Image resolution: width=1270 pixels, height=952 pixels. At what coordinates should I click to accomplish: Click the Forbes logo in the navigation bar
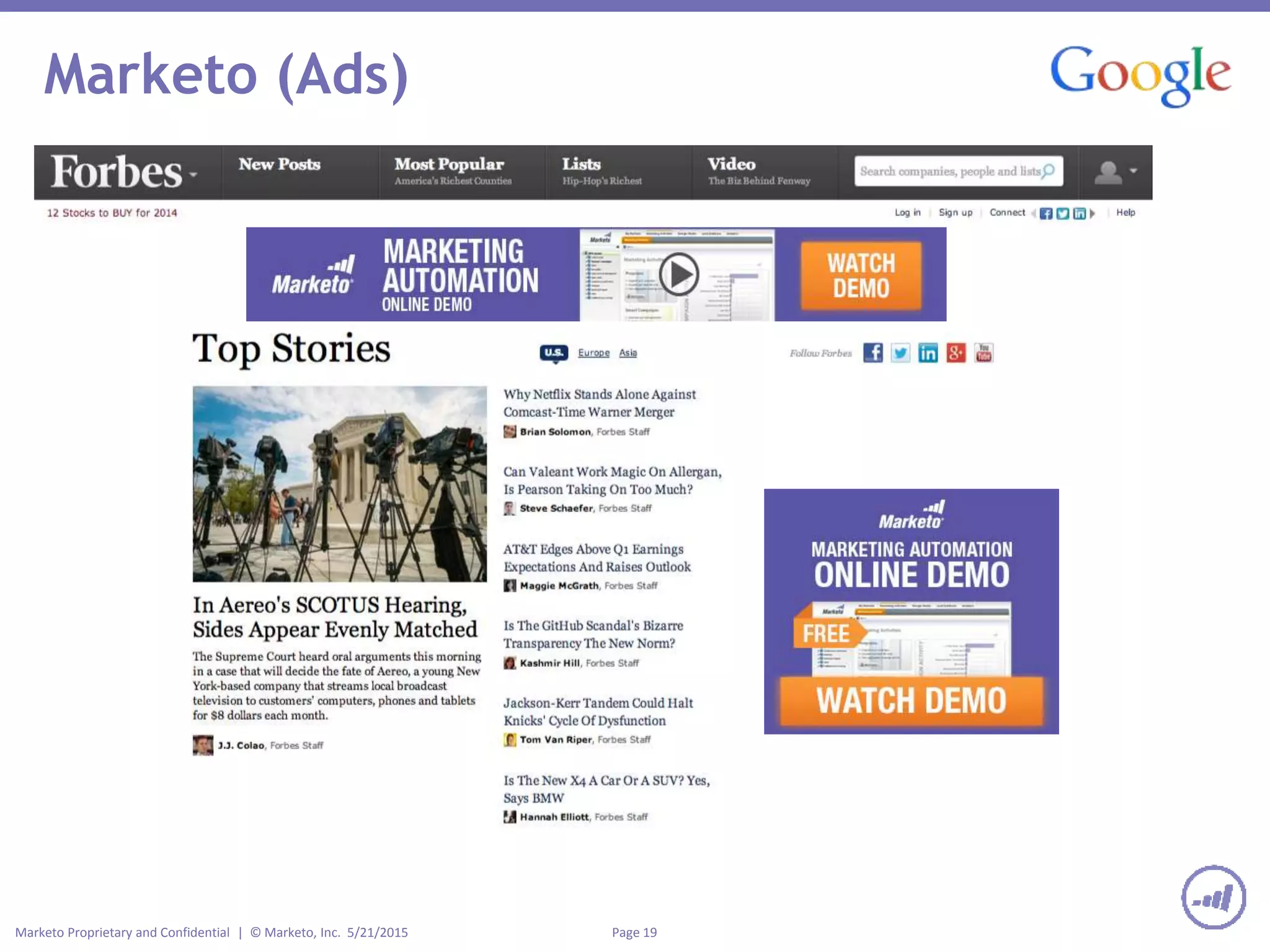click(116, 172)
